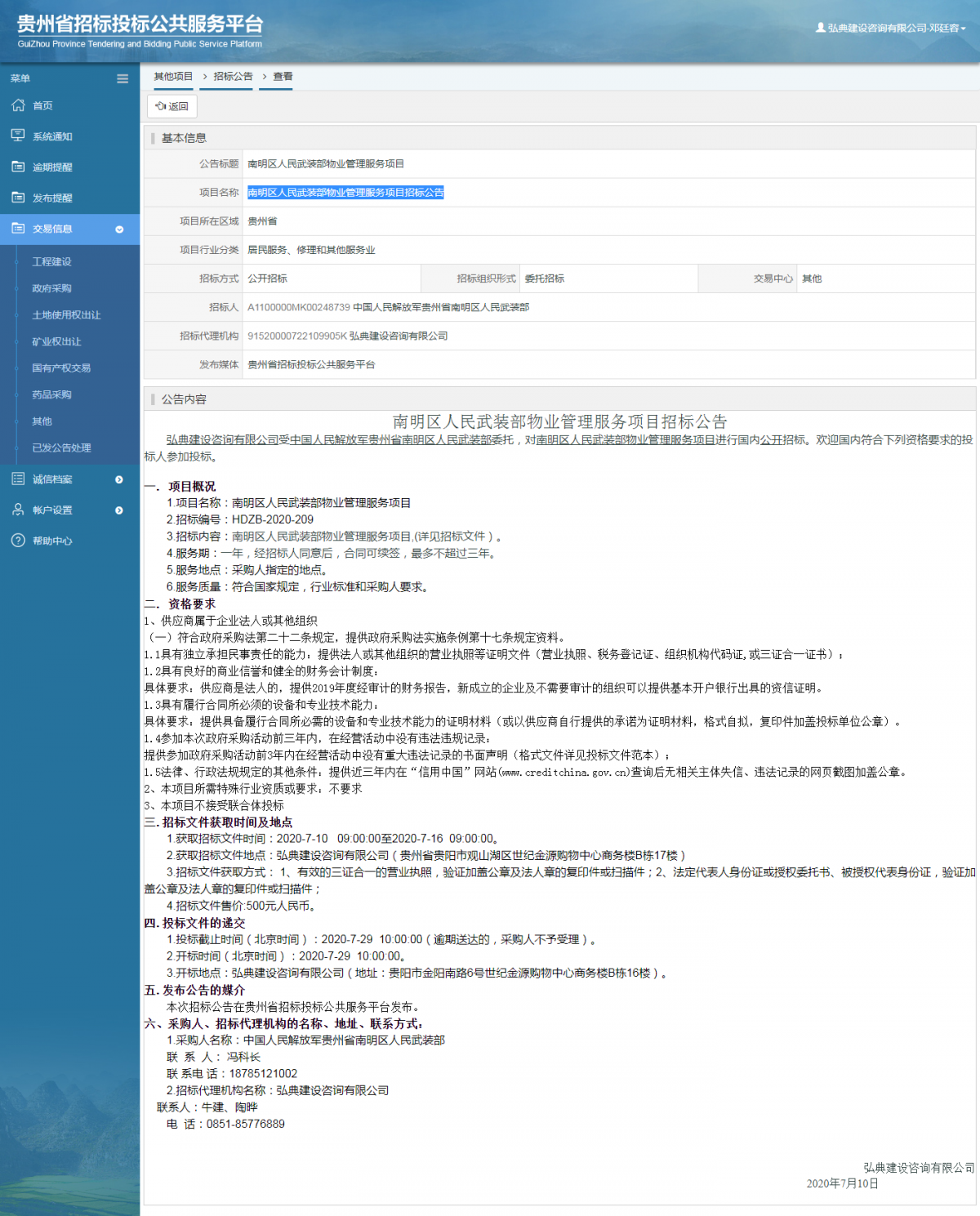Click the 返回 button

(172, 105)
